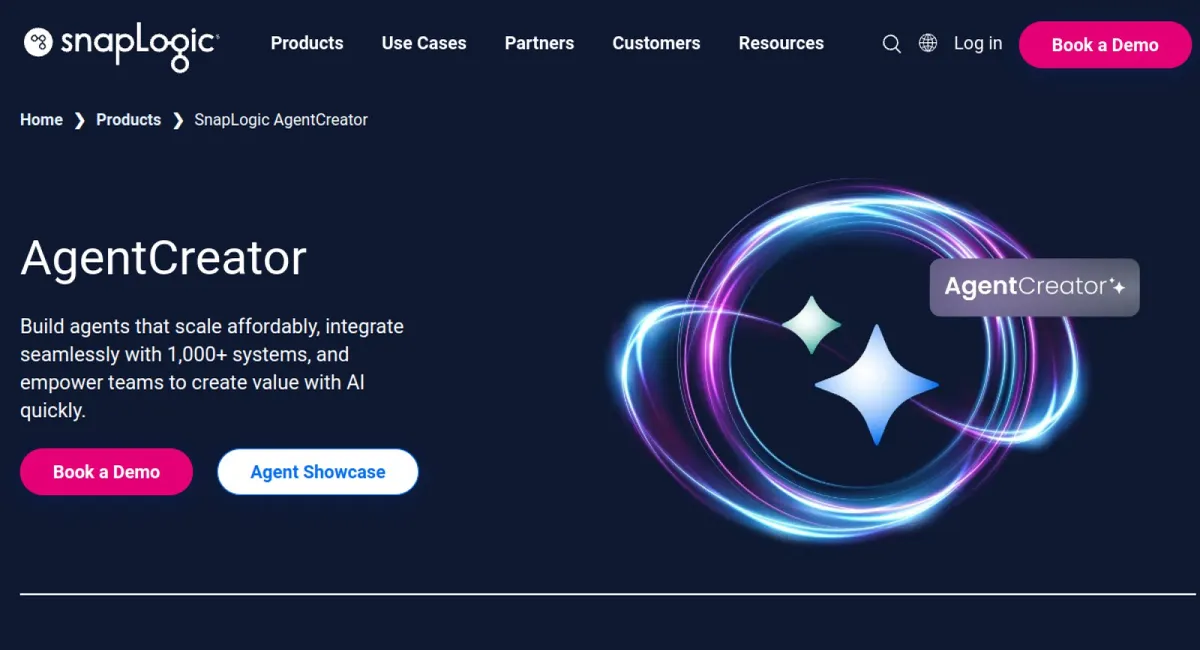Click Book a Demo below description

click(x=106, y=472)
